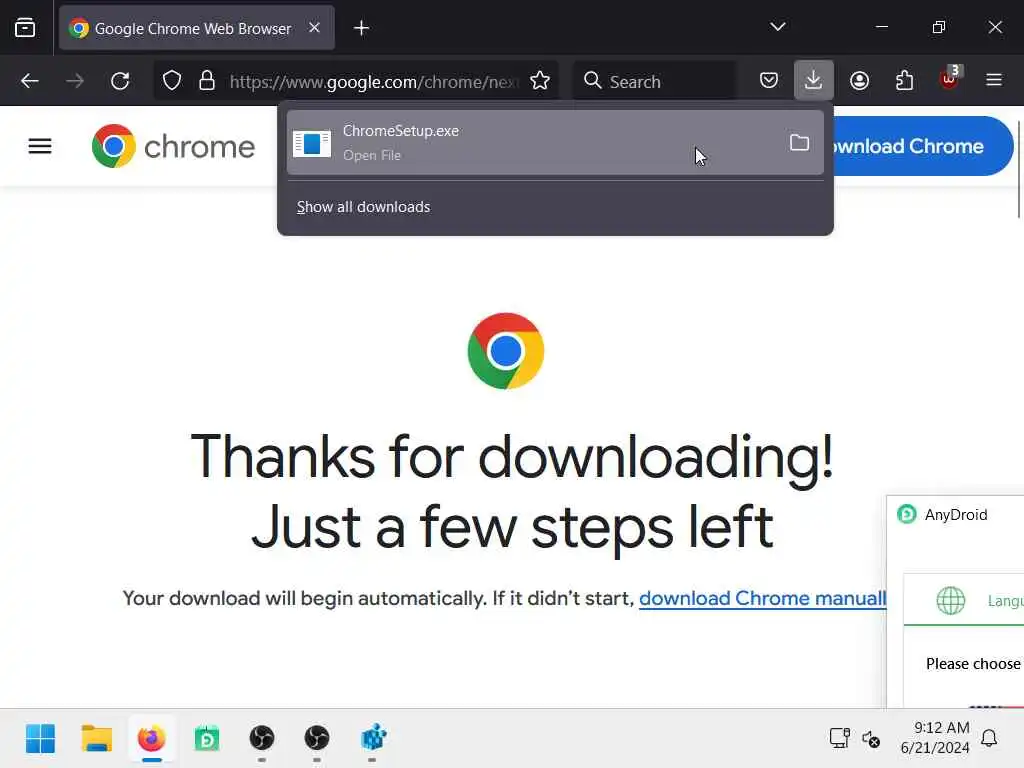The width and height of the screenshot is (1024, 768).
Task: Go back one page
Action: click(x=30, y=81)
